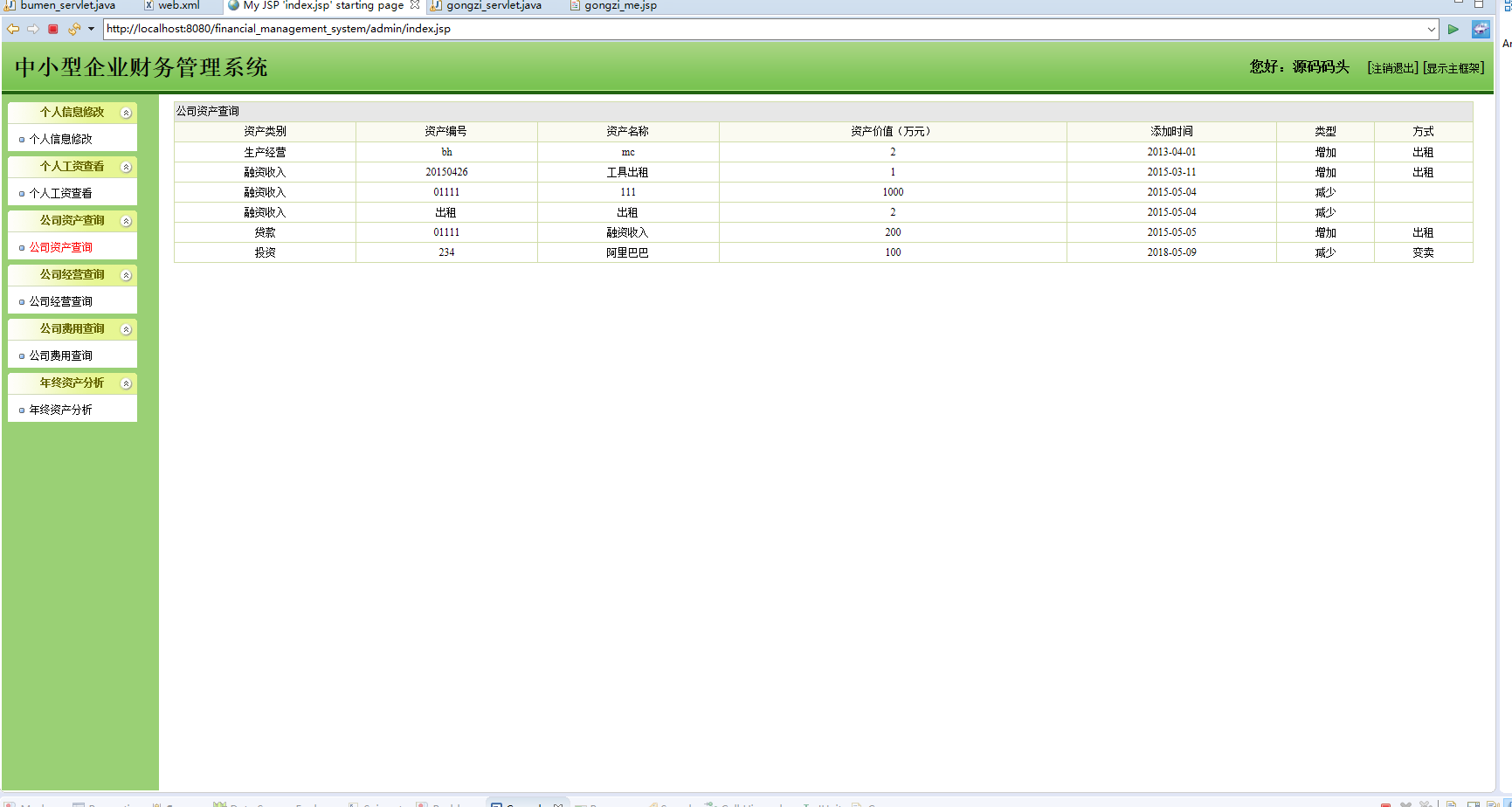Viewport: 1512px width, 807px height.
Task: Switch to the bumen_servlet.java tab
Action: 61,5
